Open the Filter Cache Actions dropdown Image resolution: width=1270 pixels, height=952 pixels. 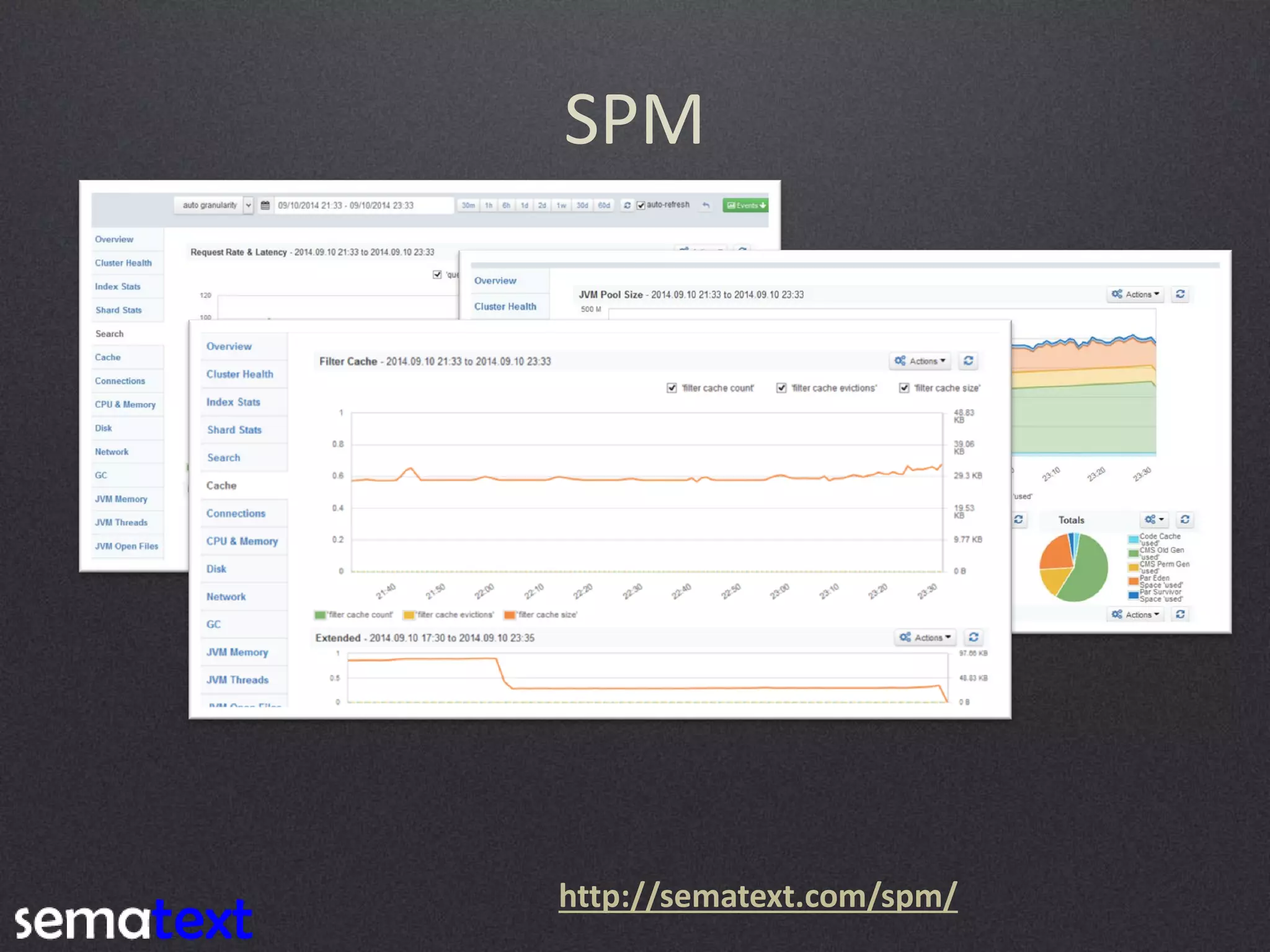pyautogui.click(x=920, y=361)
